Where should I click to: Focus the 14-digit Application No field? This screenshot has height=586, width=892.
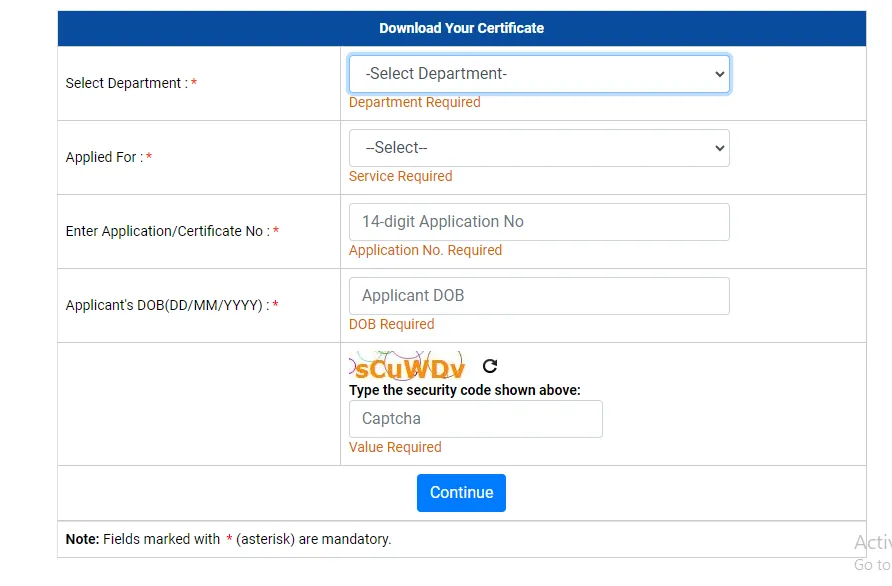[x=539, y=222]
